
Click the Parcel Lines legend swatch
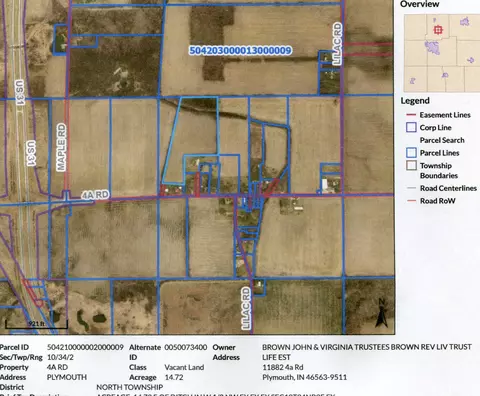411,153
